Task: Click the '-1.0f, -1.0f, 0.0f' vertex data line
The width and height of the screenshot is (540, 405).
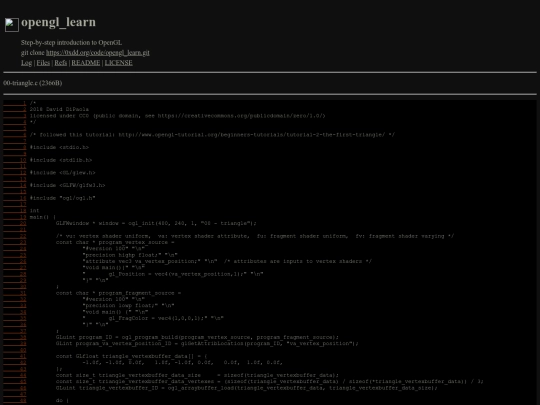Action: click(x=183, y=363)
